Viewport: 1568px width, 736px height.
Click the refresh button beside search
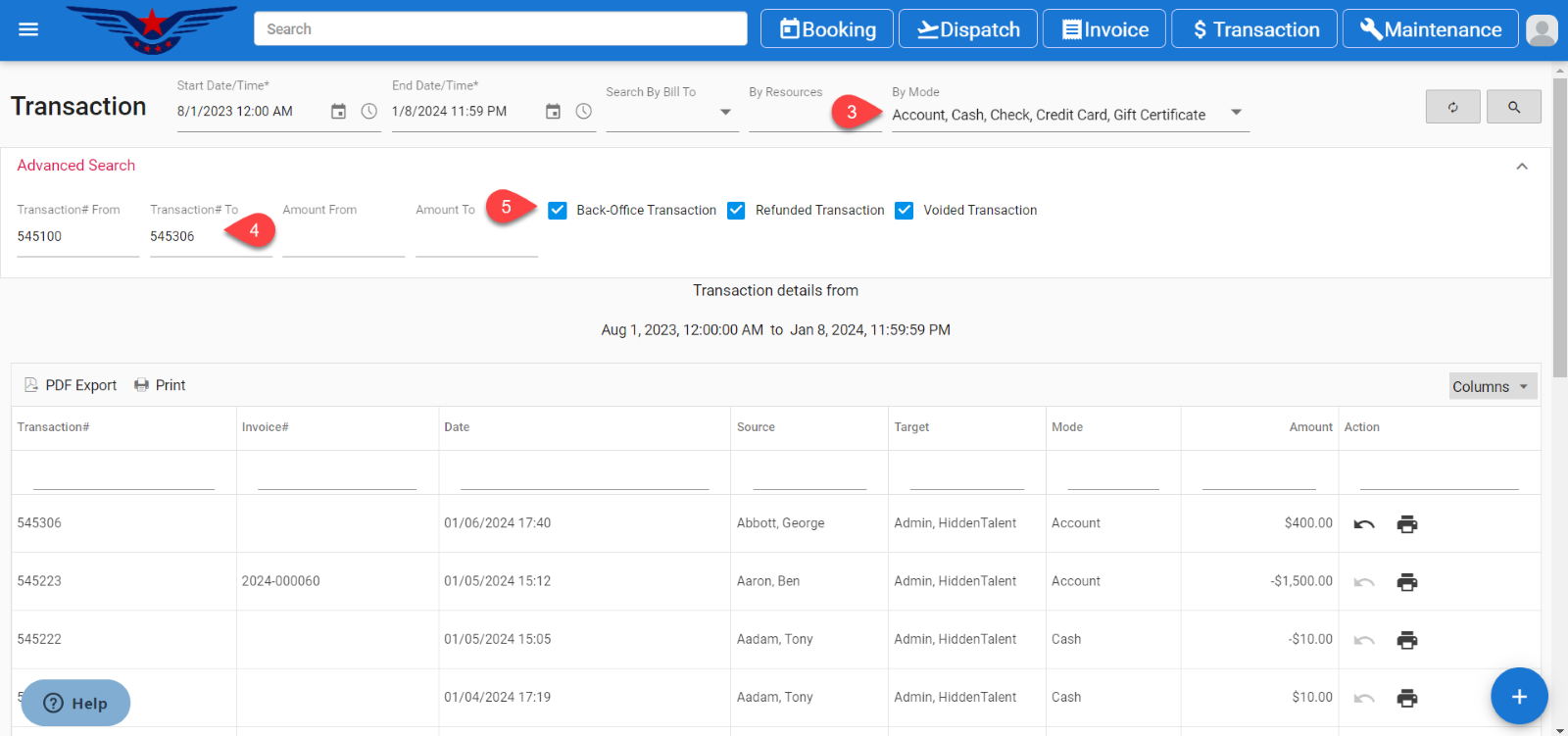tap(1452, 107)
